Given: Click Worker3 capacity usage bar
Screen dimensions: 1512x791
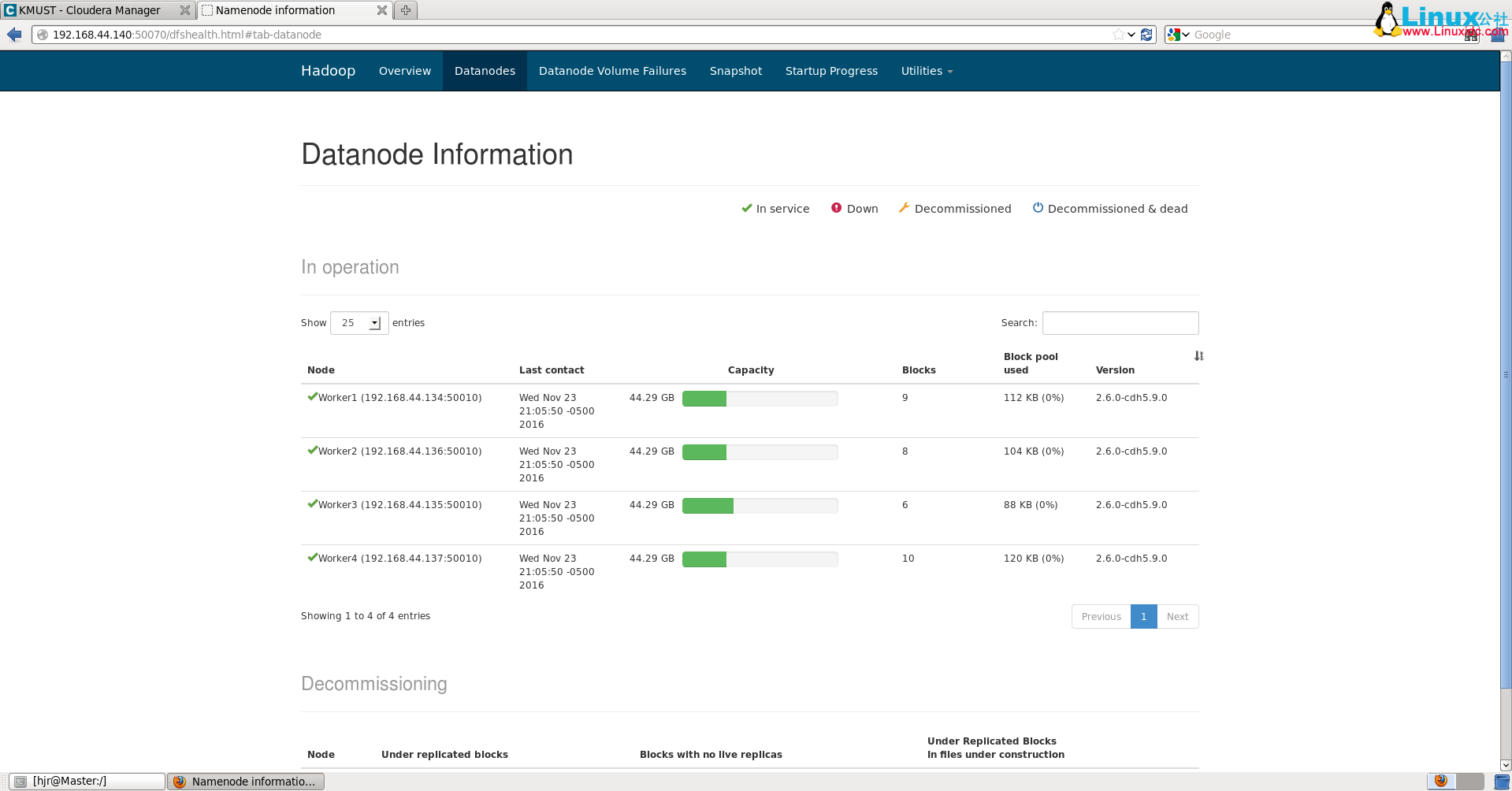Looking at the screenshot, I should 760,506.
